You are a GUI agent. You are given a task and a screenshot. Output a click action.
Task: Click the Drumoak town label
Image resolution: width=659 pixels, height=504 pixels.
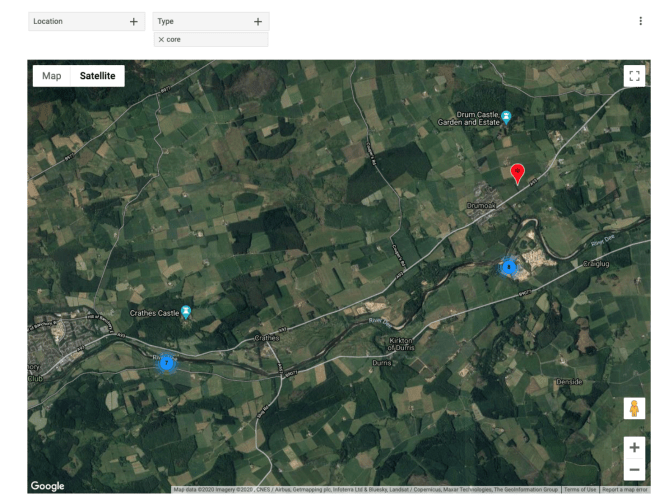click(481, 206)
